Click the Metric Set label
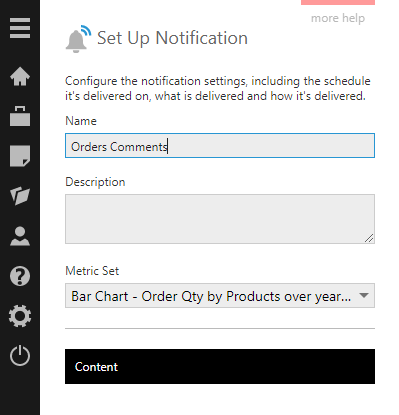Image resolution: width=399 pixels, height=415 pixels. point(92,271)
